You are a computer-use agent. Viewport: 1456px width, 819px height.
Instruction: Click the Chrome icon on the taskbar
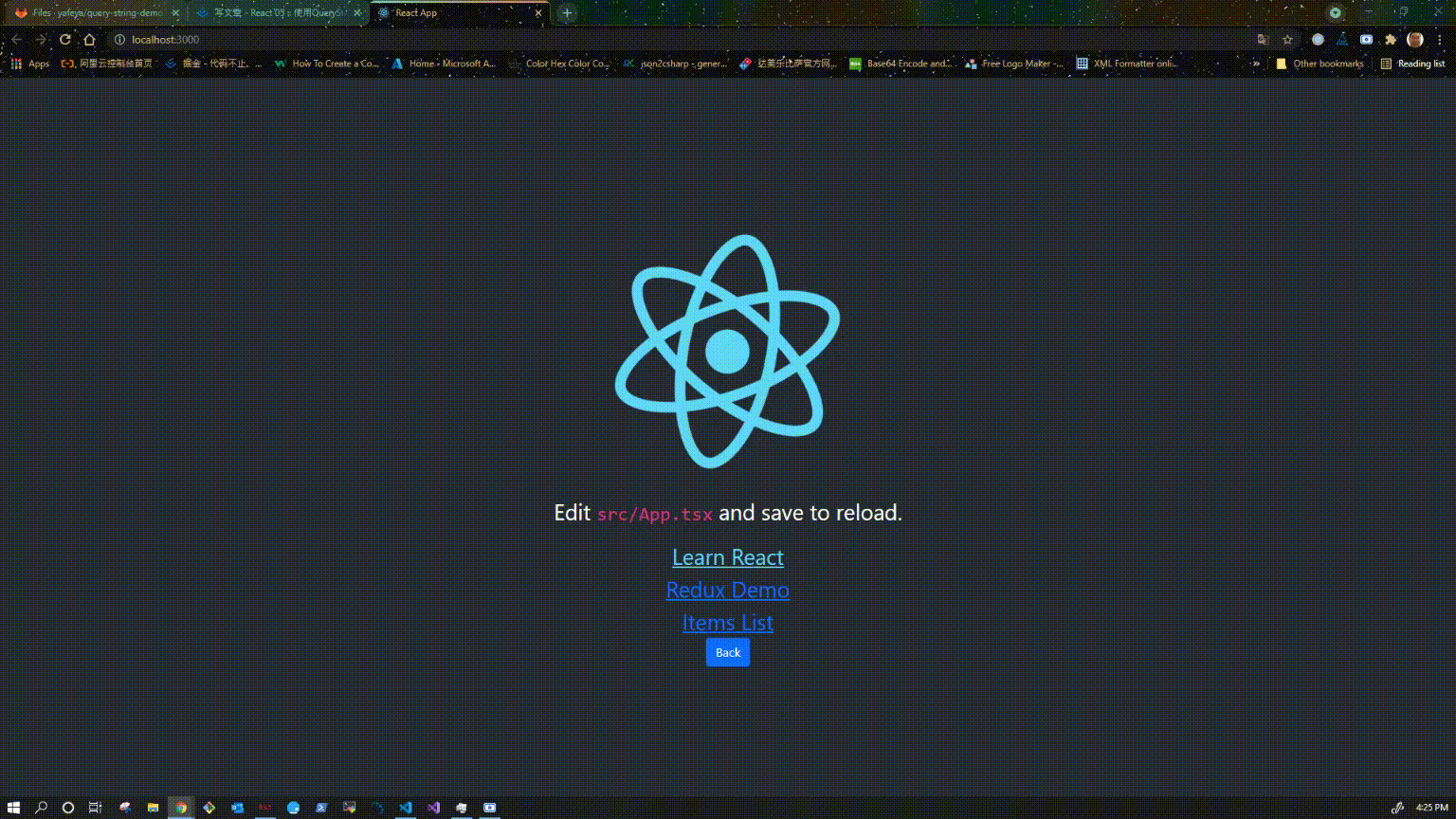181,808
